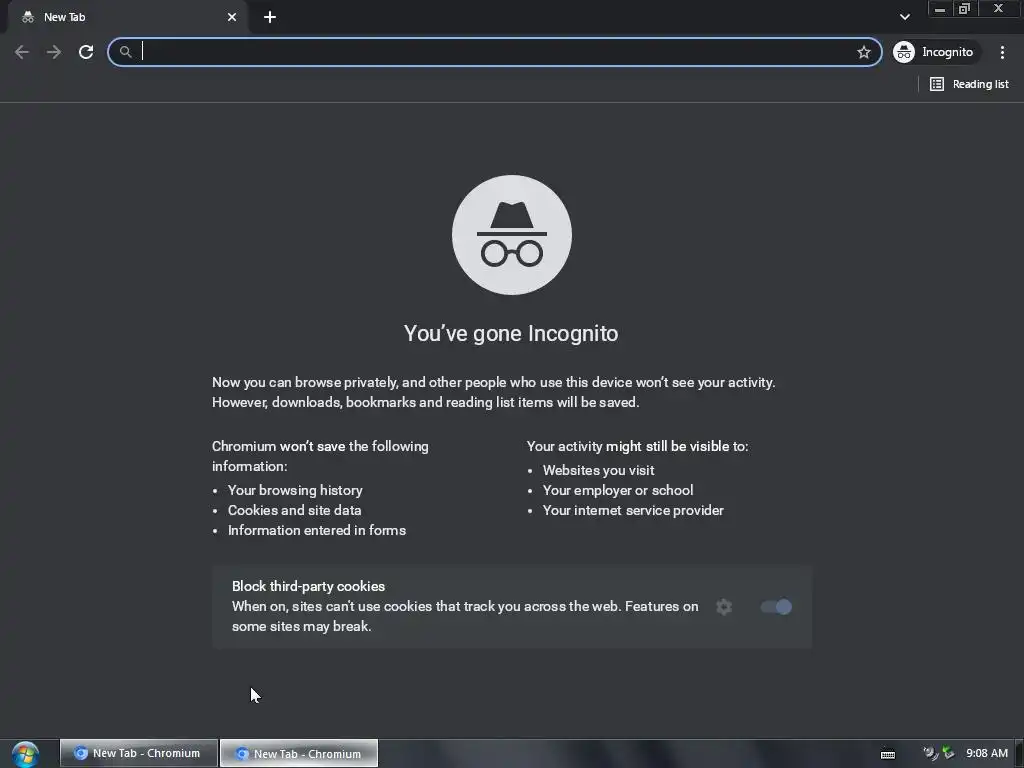Open cookie settings via gear icon

point(724,607)
